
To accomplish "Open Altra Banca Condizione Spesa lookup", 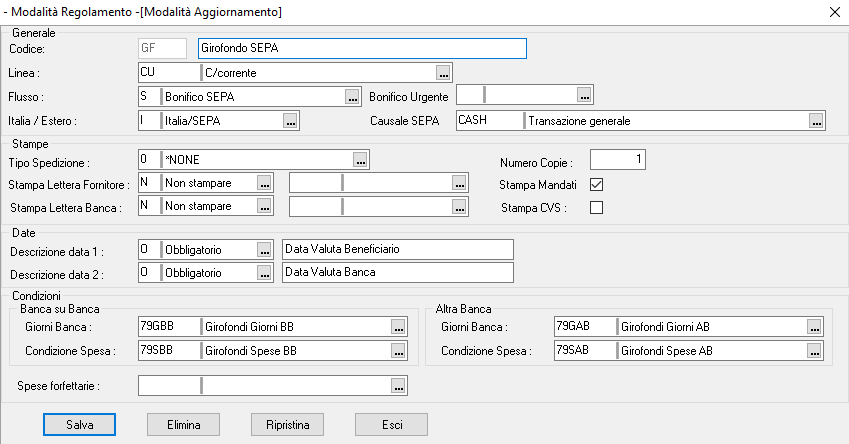I will [x=816, y=351].
